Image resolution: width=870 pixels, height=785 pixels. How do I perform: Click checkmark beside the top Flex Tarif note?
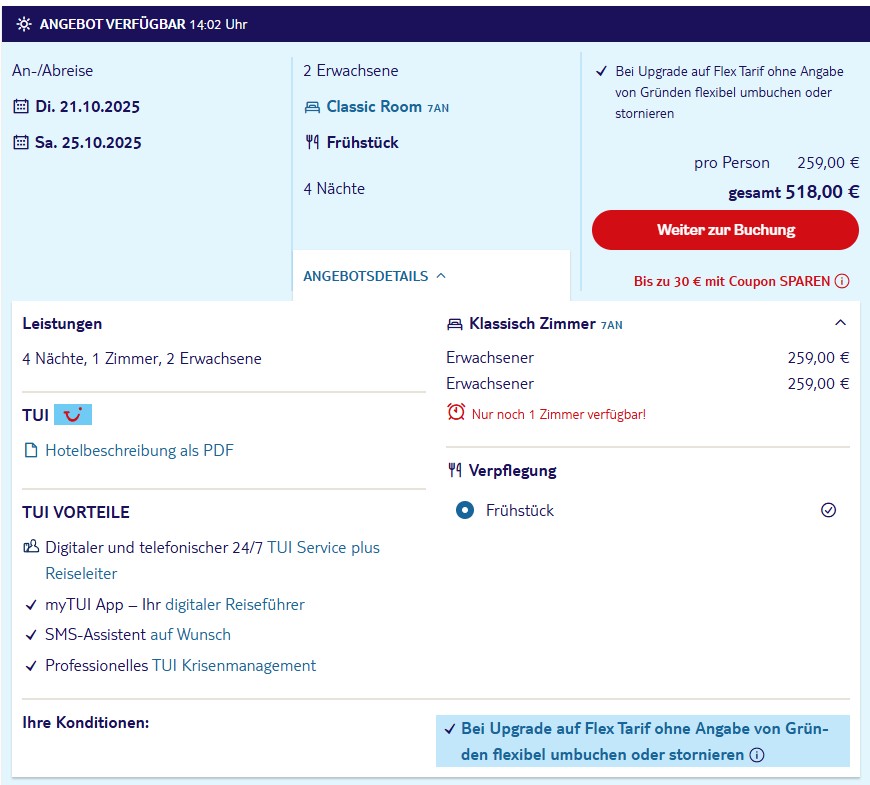[601, 72]
